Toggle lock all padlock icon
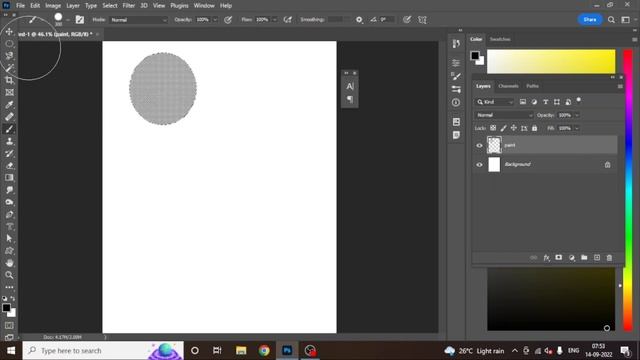Screen dimensions: 640x360 coord(535,128)
